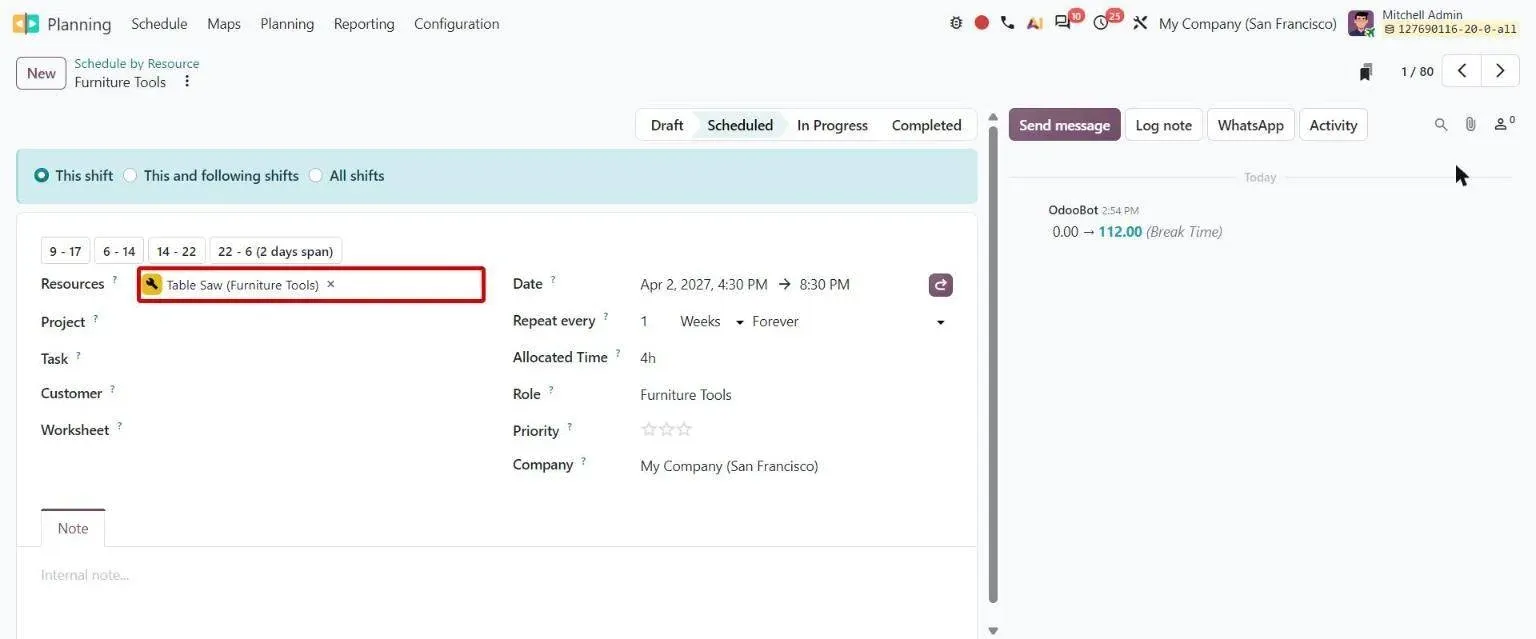Go to the next record arrow
Screen dimensions: 1536x639
[x=1500, y=71]
